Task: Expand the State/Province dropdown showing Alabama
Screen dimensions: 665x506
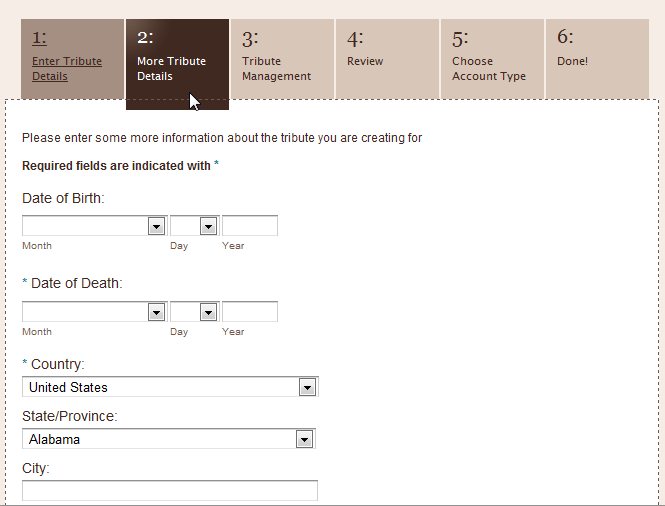Action: tap(169, 439)
